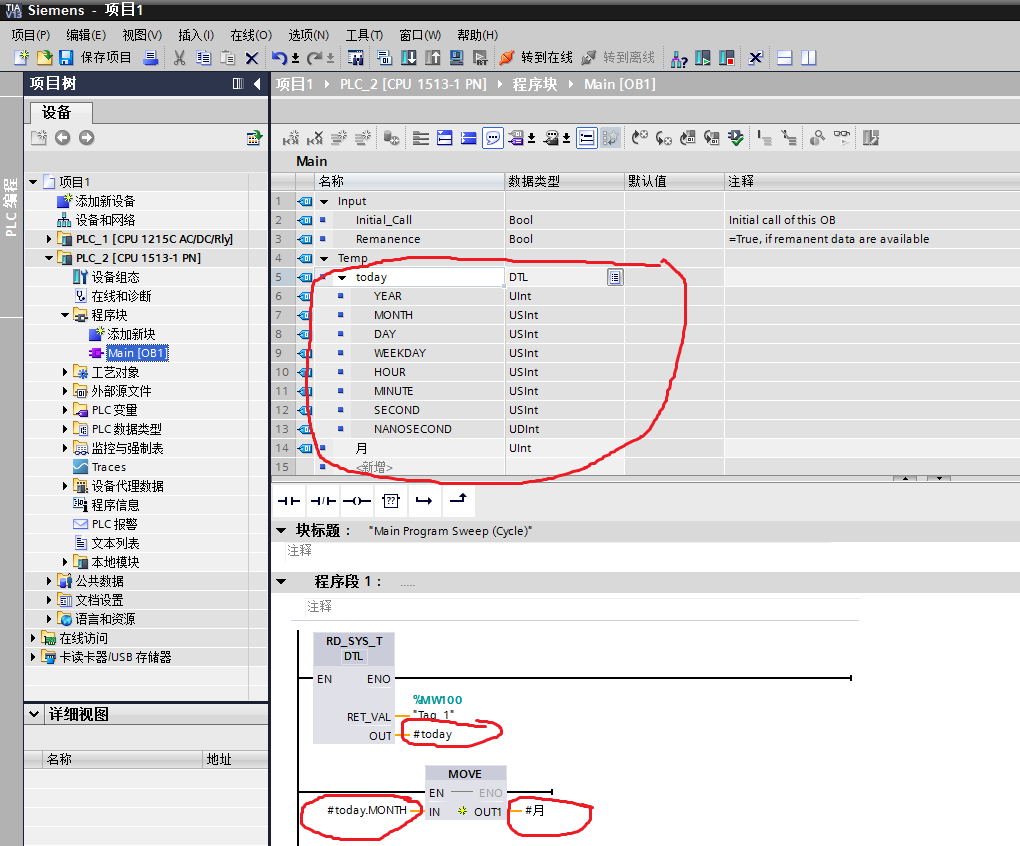Select the 设备 tab in project tree

tap(60, 112)
